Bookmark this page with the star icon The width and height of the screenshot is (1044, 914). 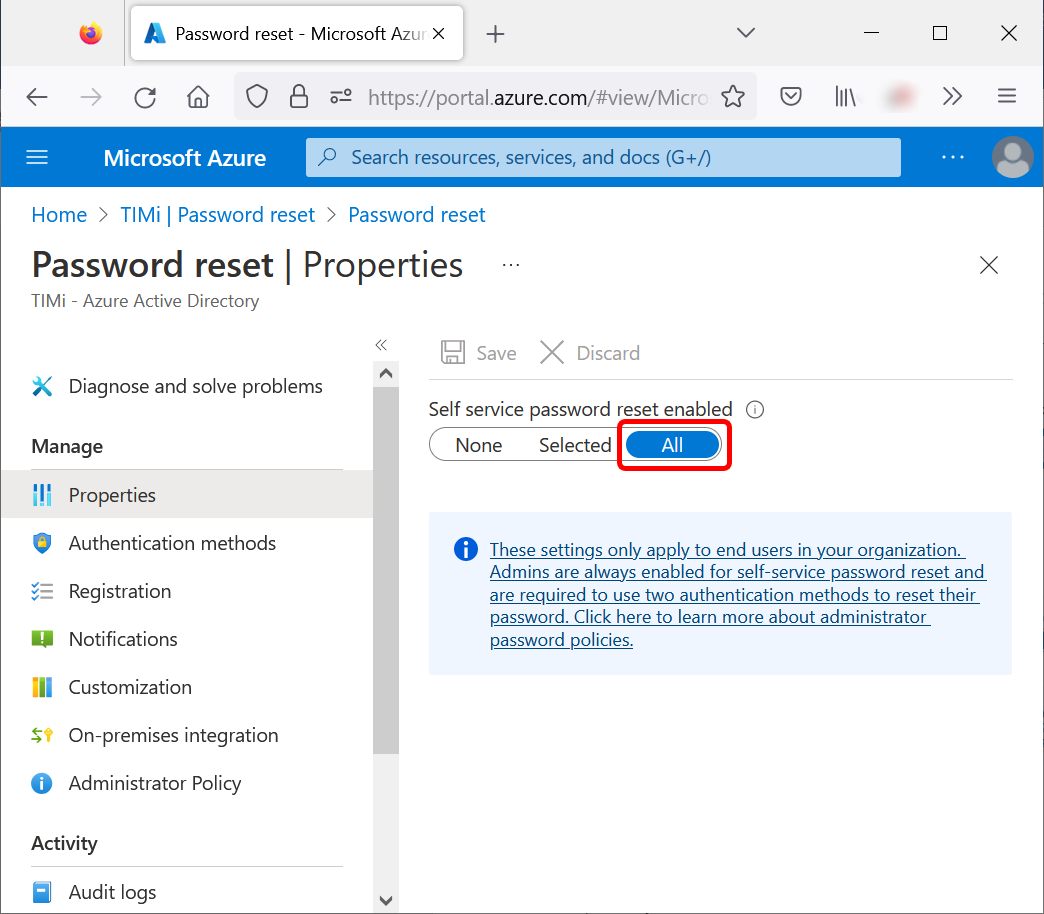pos(733,97)
